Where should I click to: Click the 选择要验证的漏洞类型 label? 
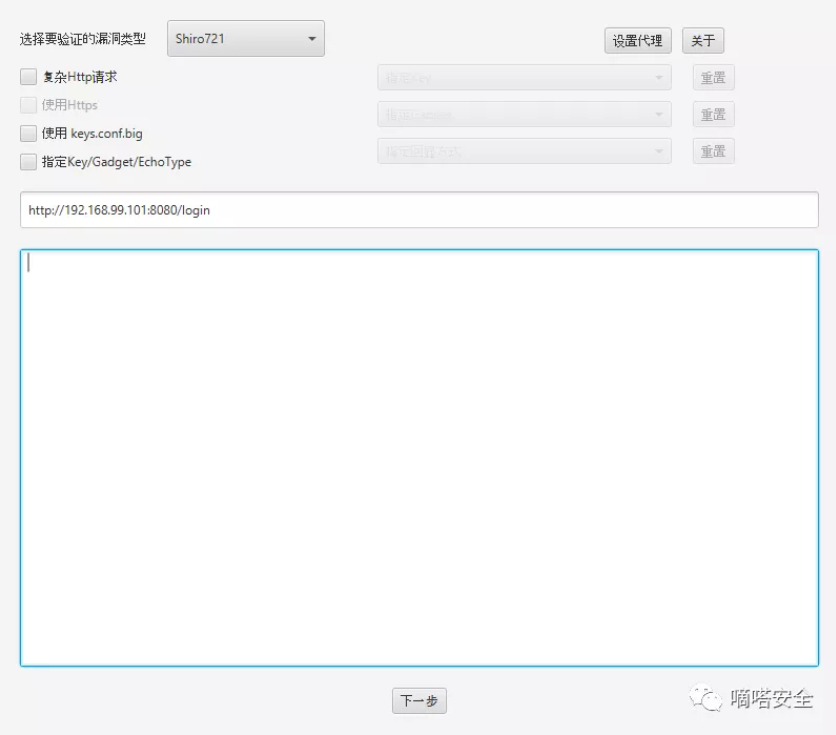83,39
